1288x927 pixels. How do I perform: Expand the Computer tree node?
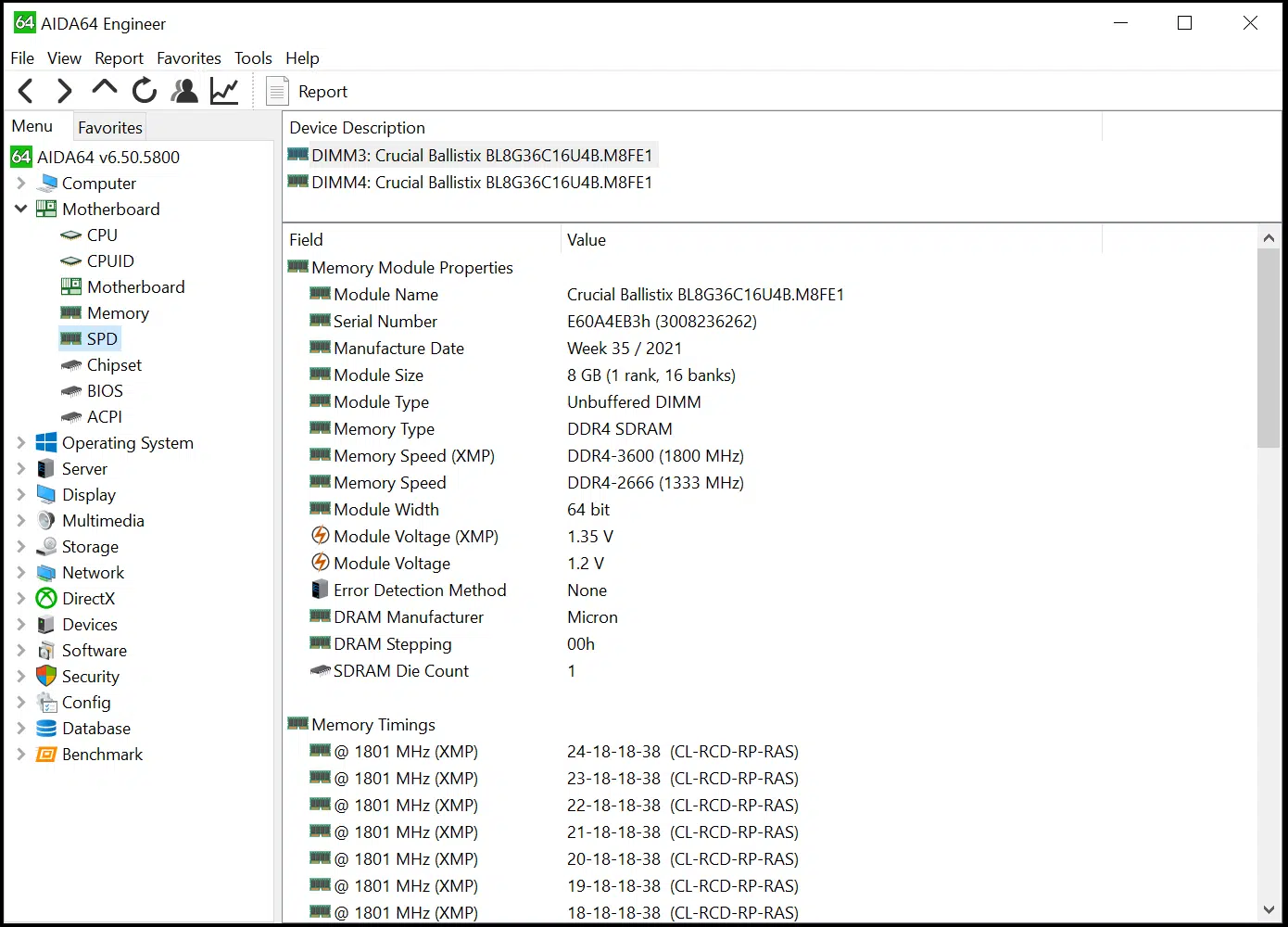[x=20, y=184]
